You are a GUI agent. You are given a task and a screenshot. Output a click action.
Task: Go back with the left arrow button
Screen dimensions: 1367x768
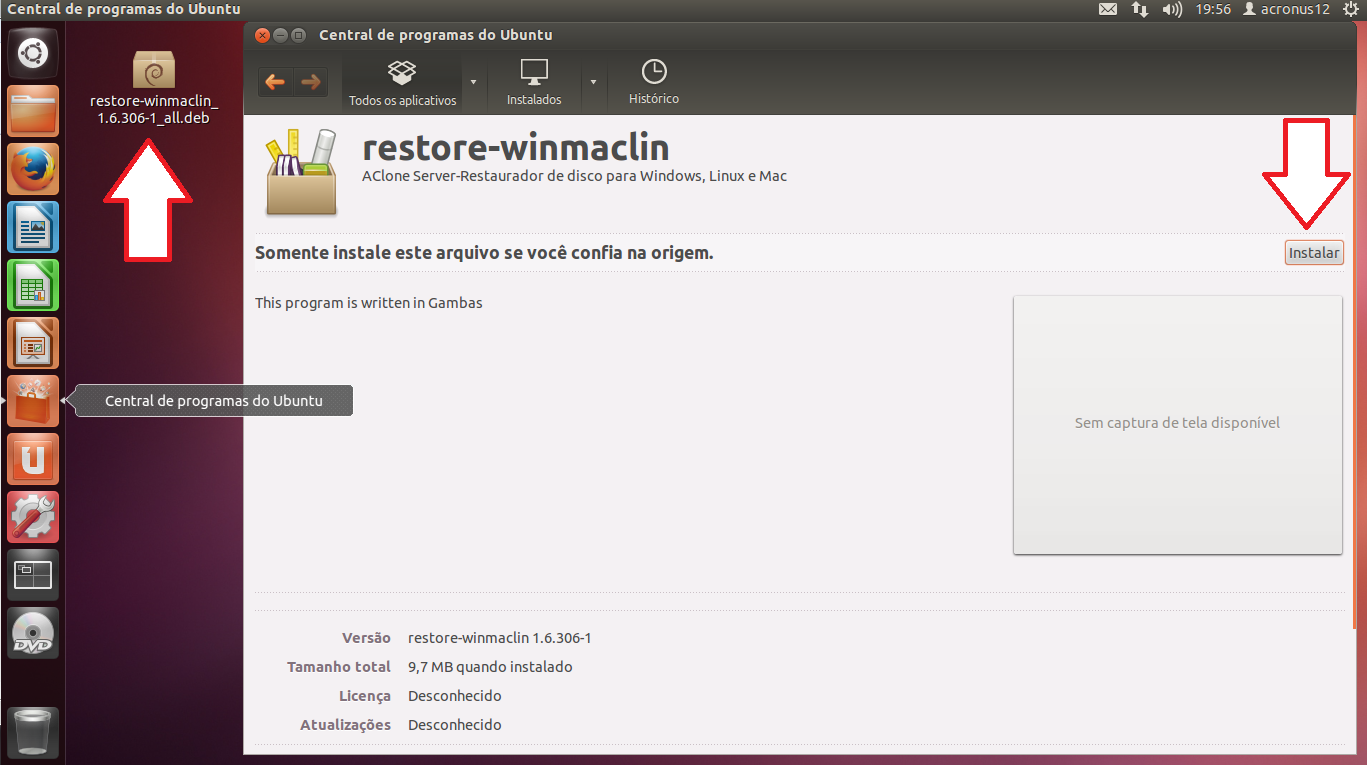(x=275, y=82)
